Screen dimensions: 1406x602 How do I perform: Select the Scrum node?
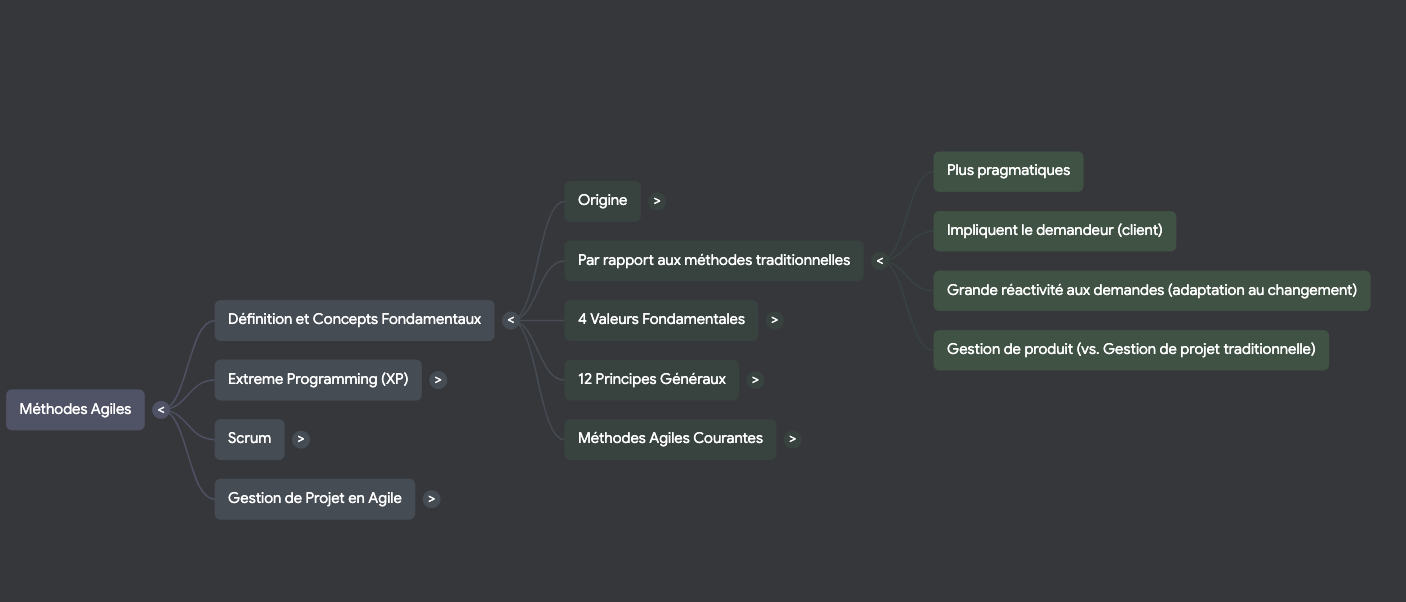pos(249,439)
